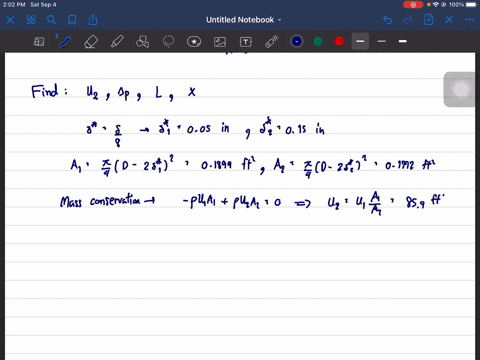The width and height of the screenshot is (480, 360).
Task: Select the last, white stroke width preset
Action: 403,41
